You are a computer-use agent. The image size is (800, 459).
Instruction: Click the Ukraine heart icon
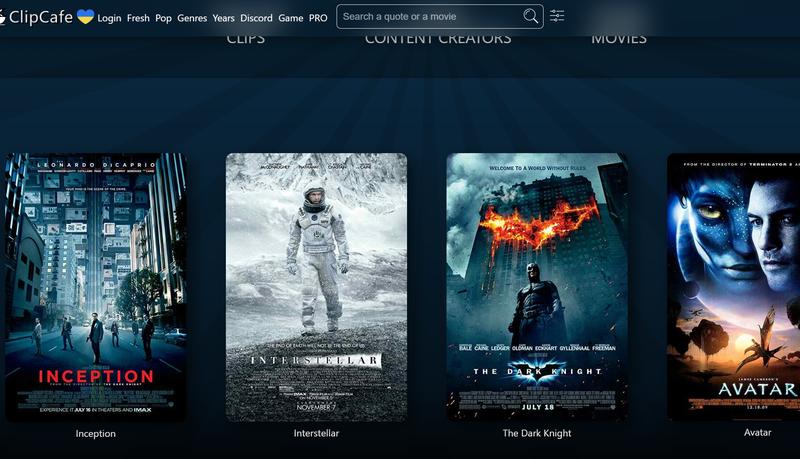click(x=85, y=17)
